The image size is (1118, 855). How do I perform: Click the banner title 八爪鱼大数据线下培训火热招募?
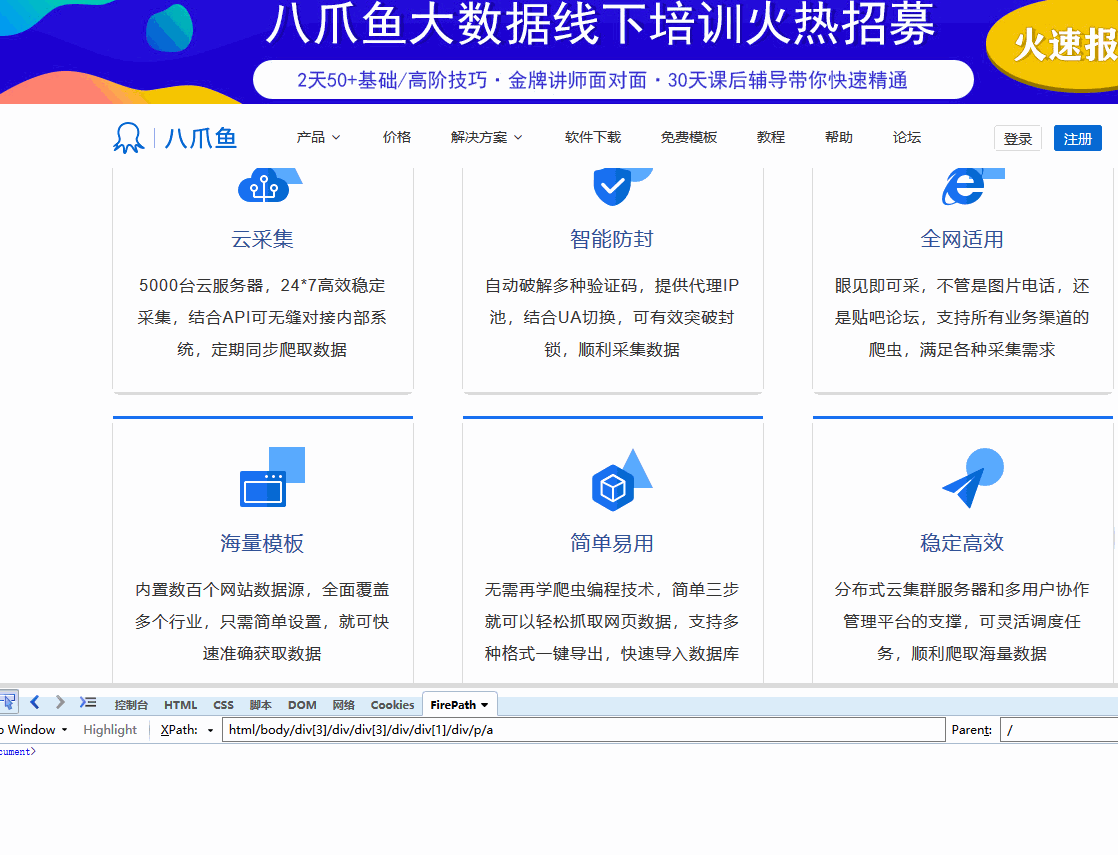click(x=600, y=23)
